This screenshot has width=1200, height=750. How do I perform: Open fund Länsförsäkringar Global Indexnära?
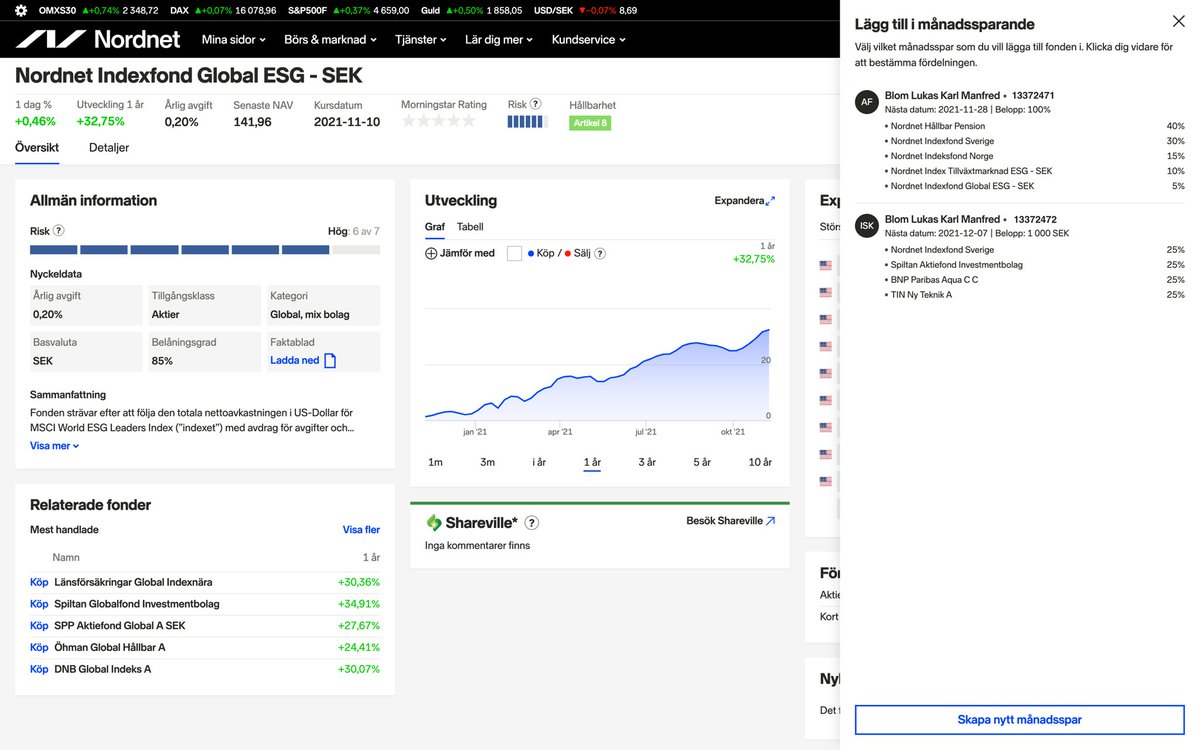pyautogui.click(x=133, y=582)
